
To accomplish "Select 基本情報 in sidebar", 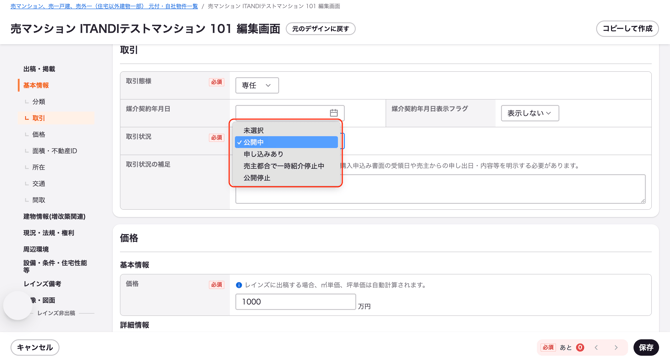I will click(x=36, y=85).
